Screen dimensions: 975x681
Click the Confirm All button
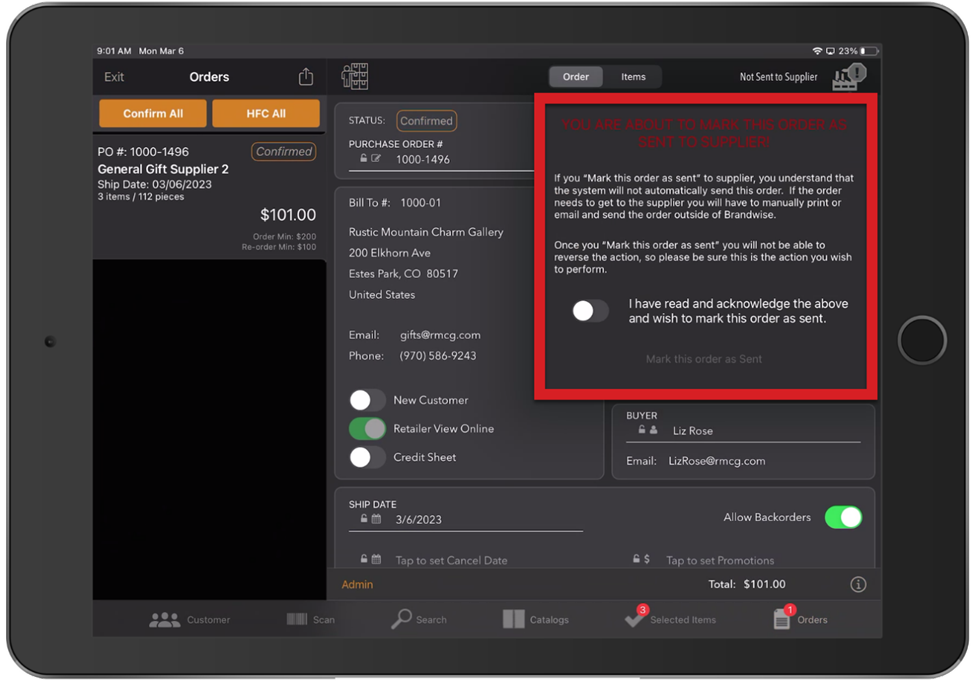click(x=153, y=113)
